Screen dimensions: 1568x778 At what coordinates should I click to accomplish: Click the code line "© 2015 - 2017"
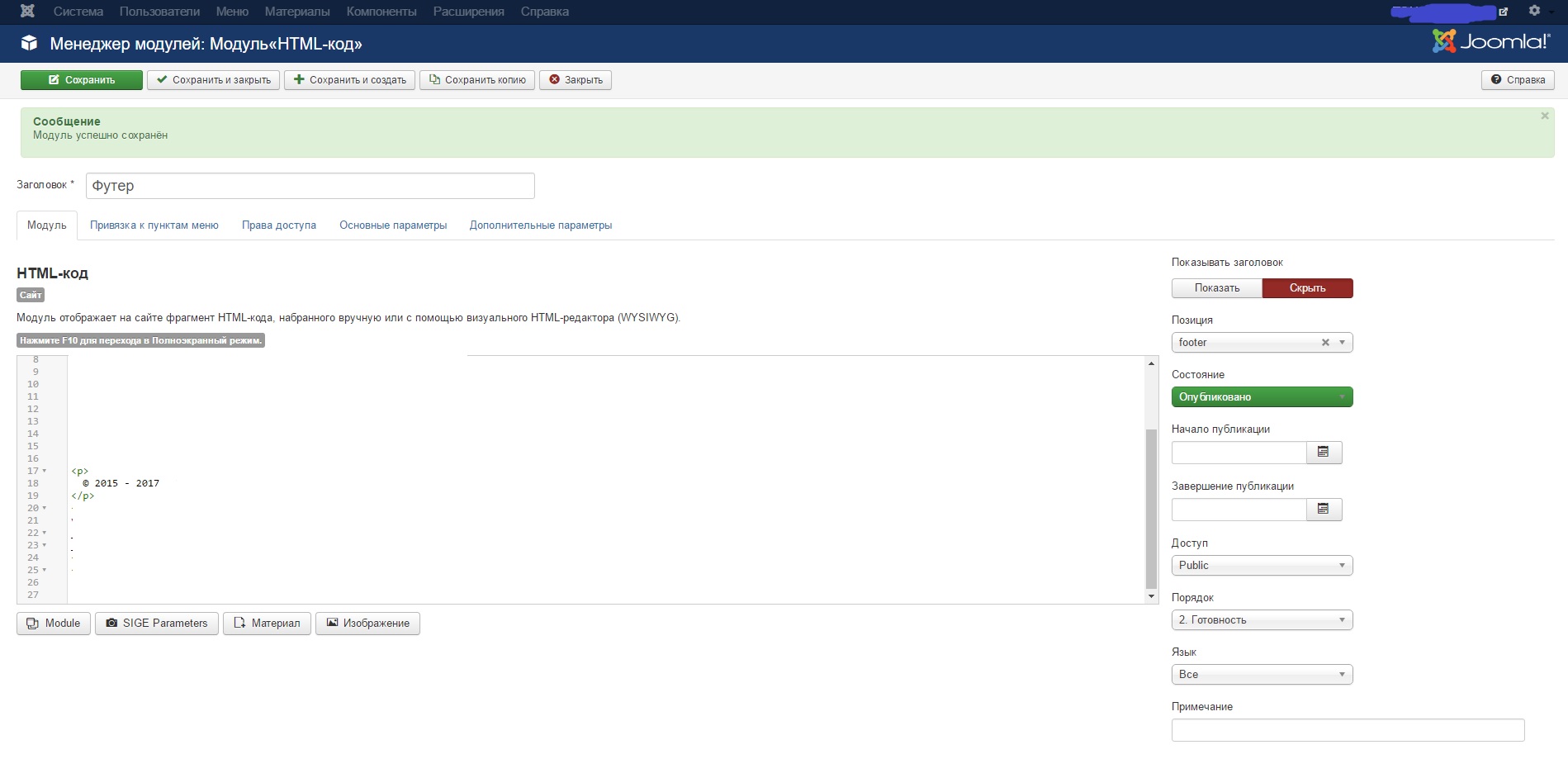121,483
